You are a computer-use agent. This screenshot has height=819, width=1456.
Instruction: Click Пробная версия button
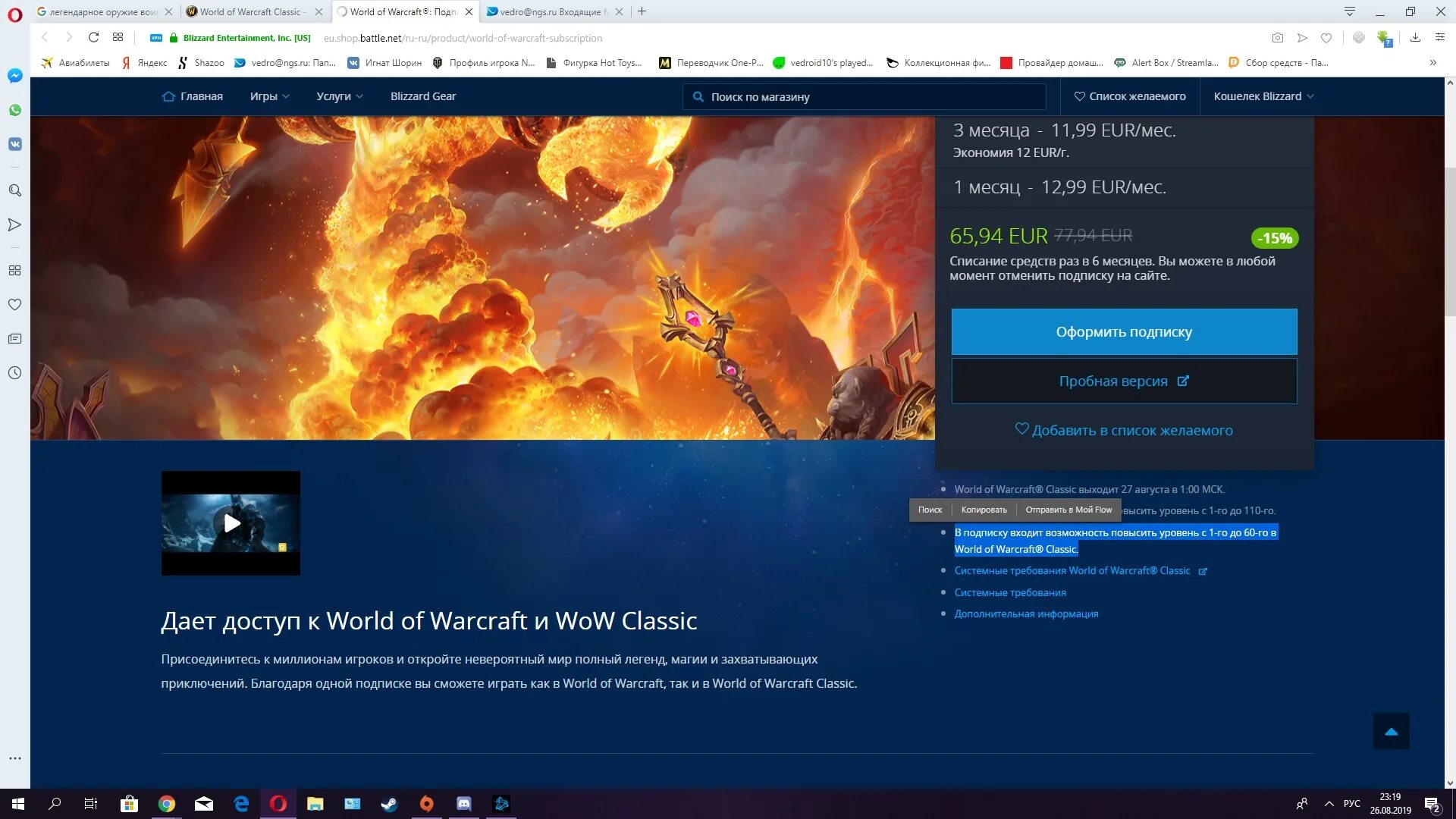(x=1124, y=381)
